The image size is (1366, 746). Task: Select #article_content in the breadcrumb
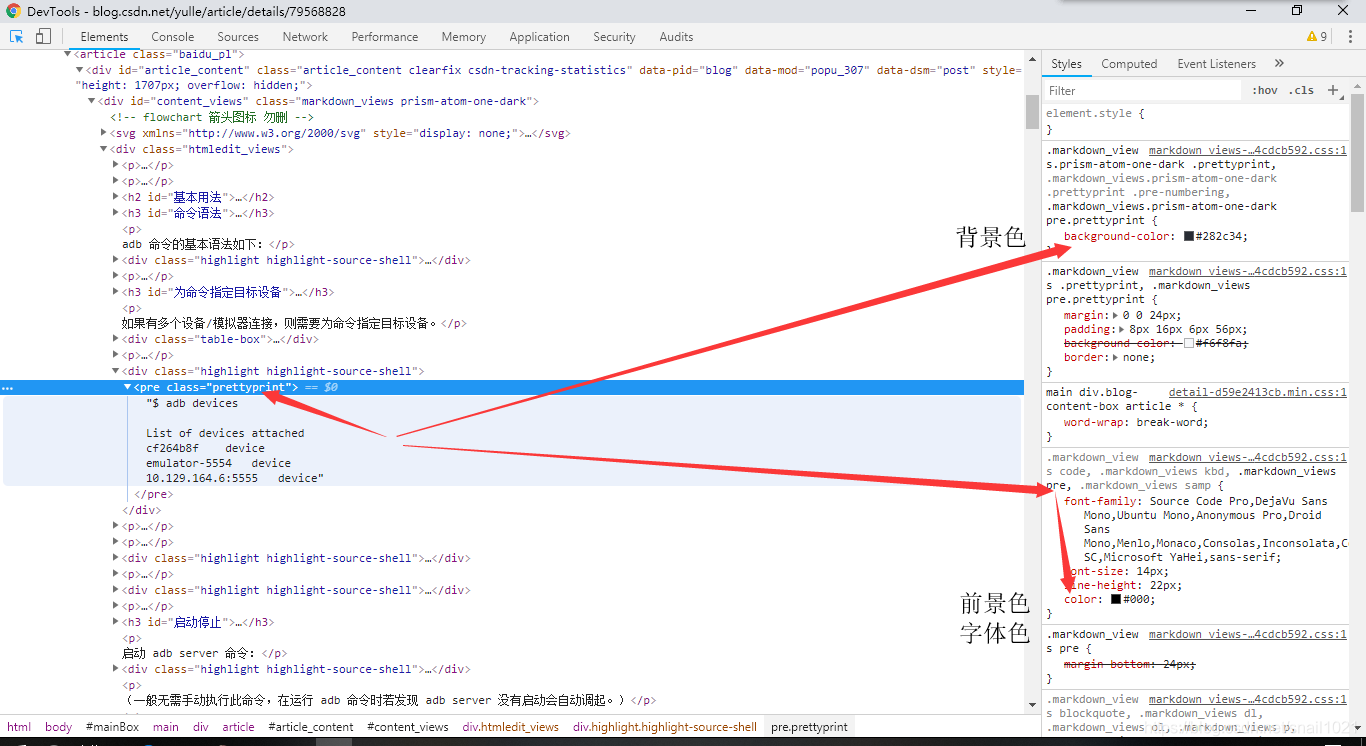coord(311,727)
